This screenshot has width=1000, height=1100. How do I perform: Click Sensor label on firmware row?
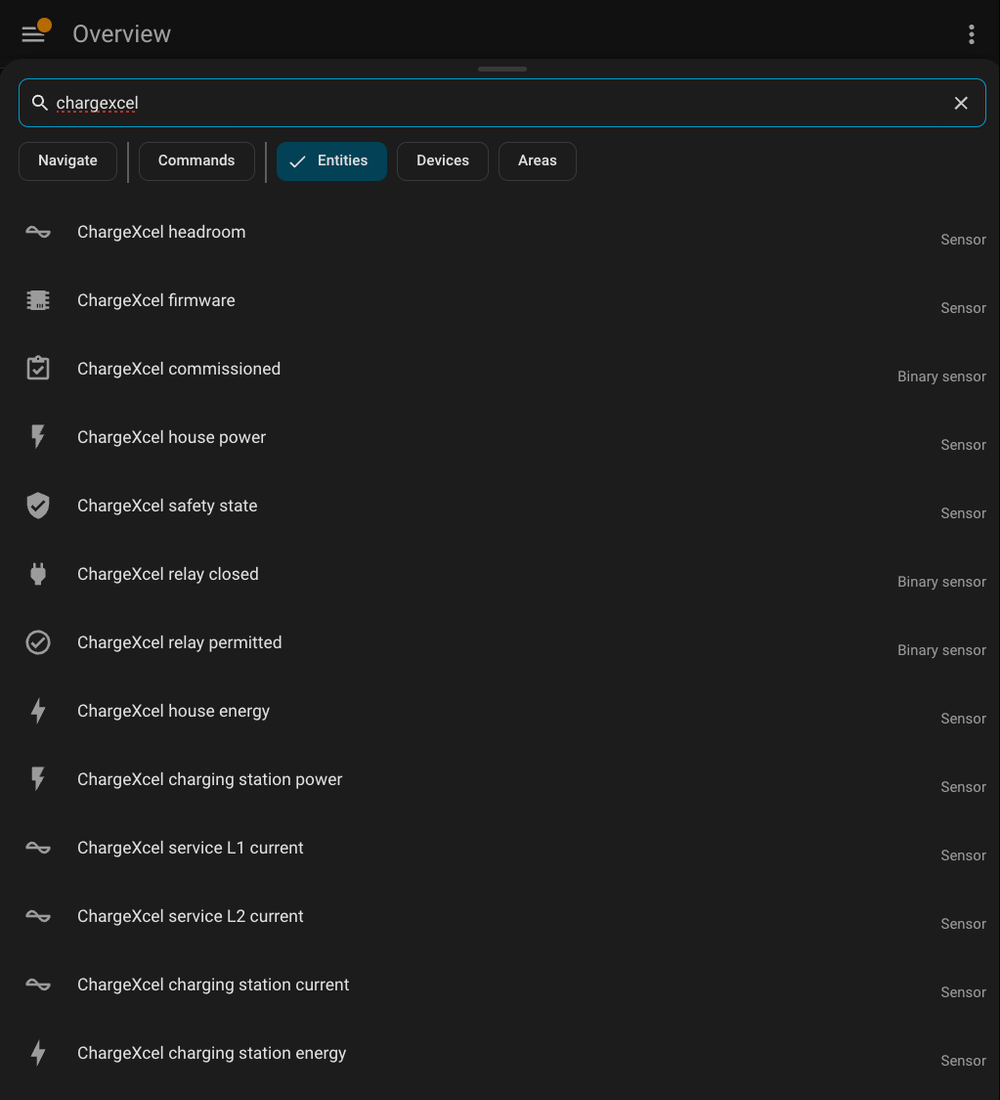(963, 308)
